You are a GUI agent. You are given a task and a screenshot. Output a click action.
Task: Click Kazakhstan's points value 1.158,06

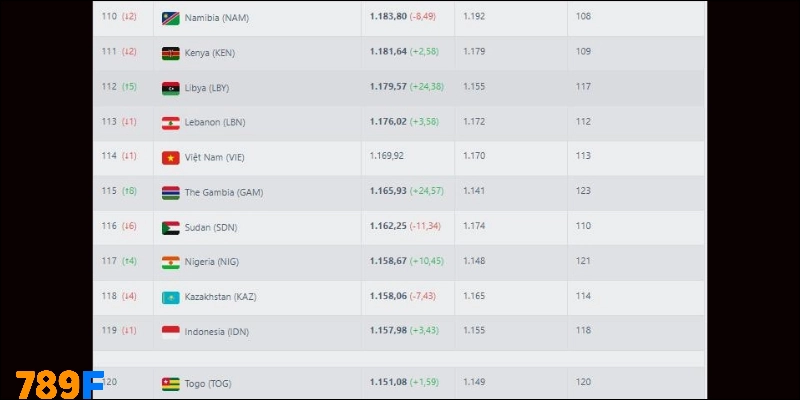click(387, 297)
